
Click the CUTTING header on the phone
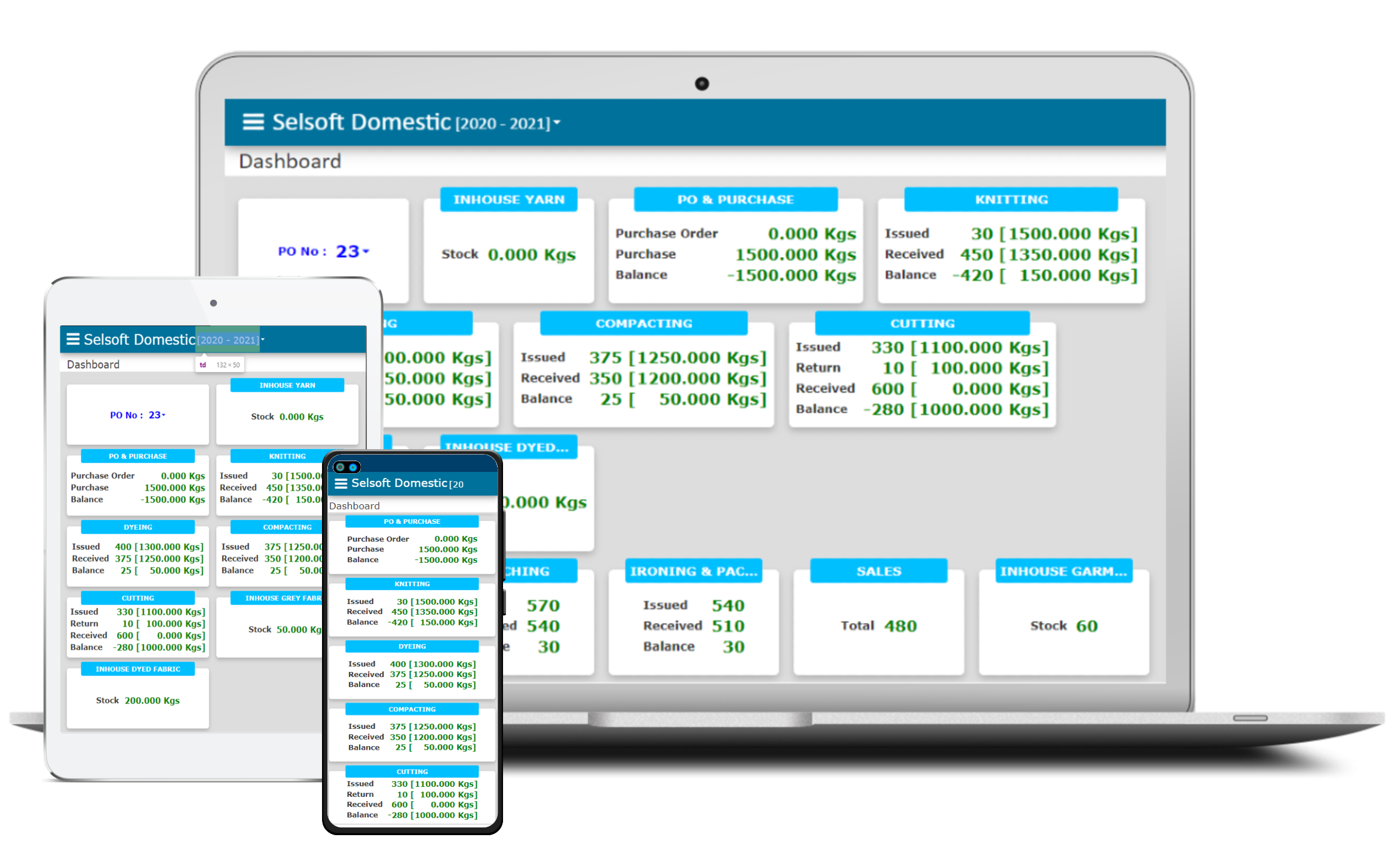[x=412, y=772]
